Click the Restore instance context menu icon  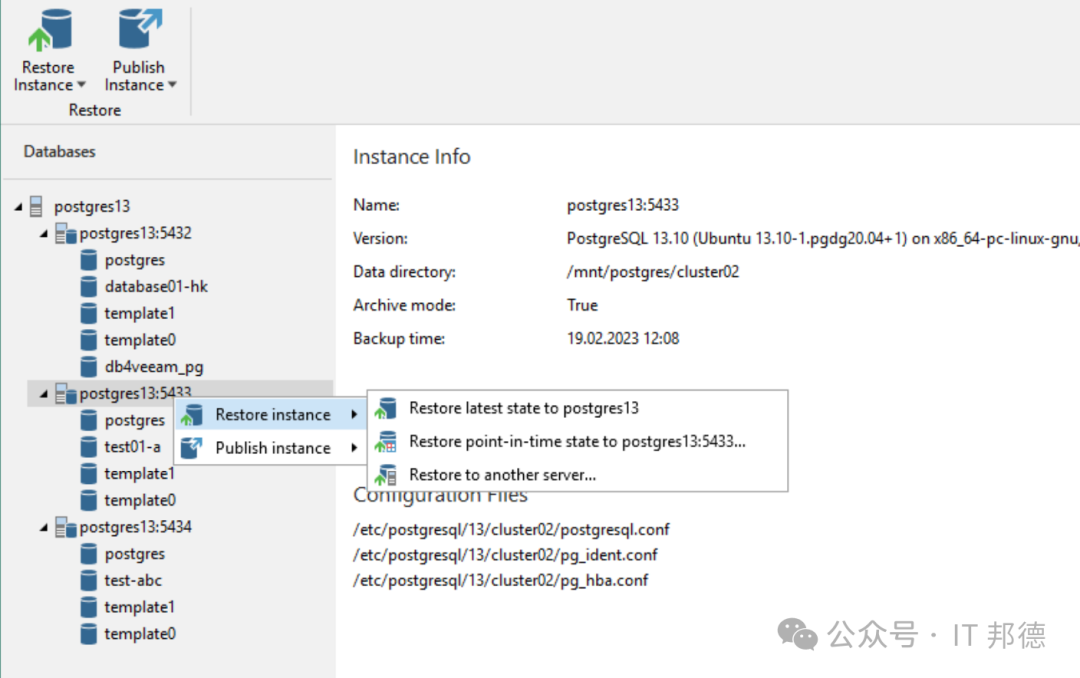[191, 414]
